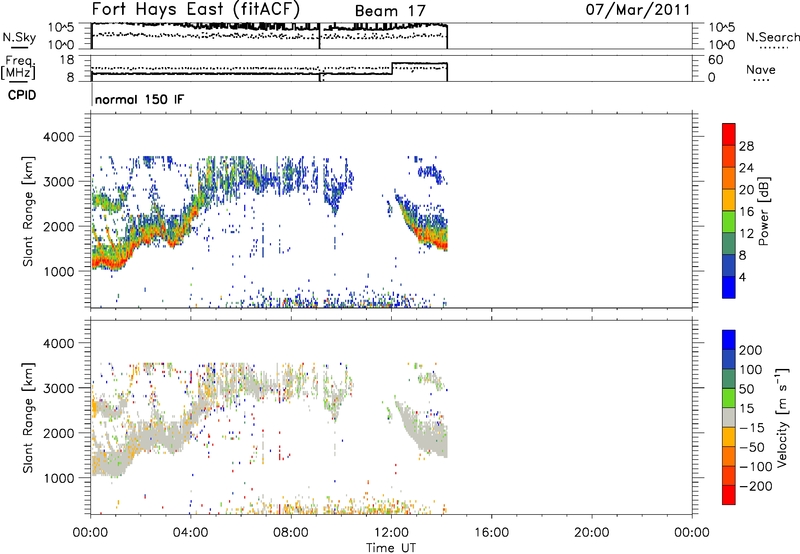Click the Velocity color bar blue top segment
Screen dimensions: 800x554
pyautogui.click(x=729, y=340)
